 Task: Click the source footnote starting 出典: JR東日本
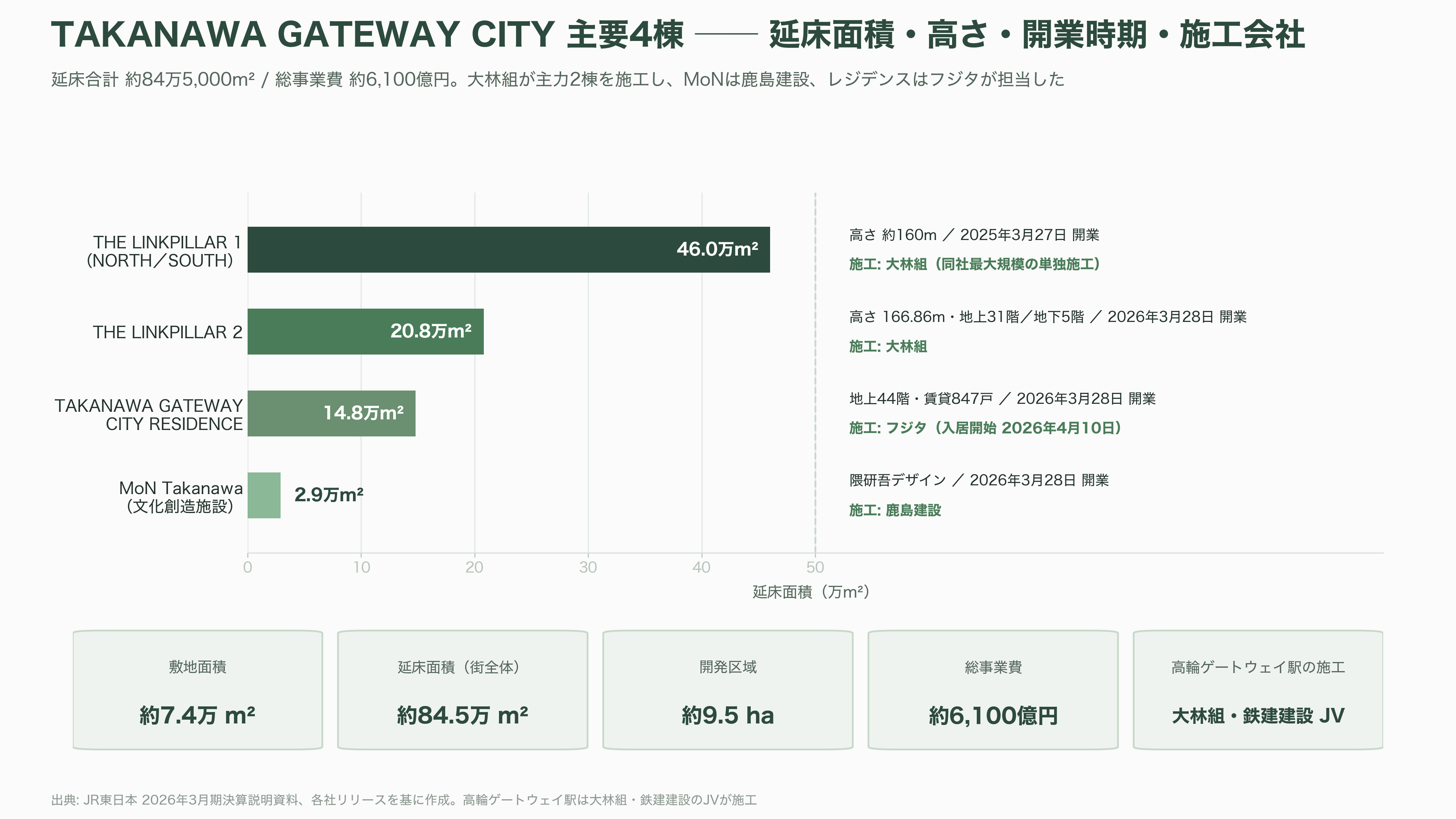(x=403, y=800)
